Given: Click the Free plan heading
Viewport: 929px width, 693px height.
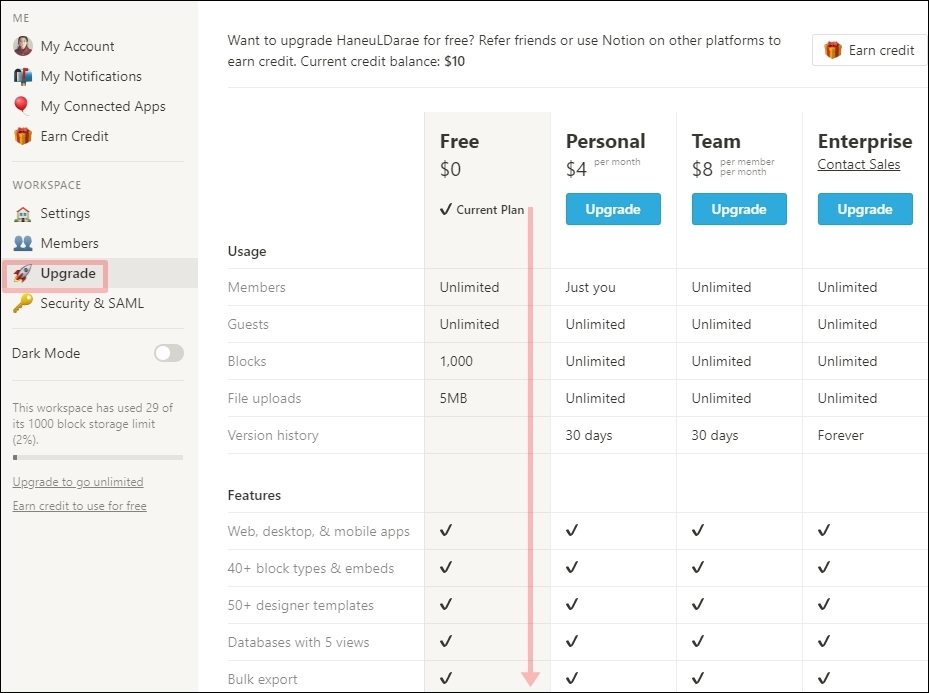Looking at the screenshot, I should pyautogui.click(x=459, y=141).
